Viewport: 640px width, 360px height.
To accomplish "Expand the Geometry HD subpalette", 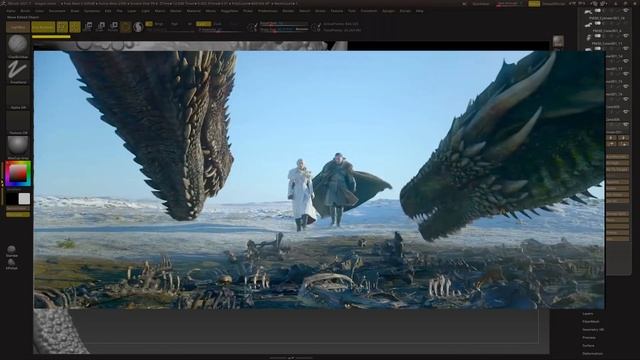I will pyautogui.click(x=593, y=329).
